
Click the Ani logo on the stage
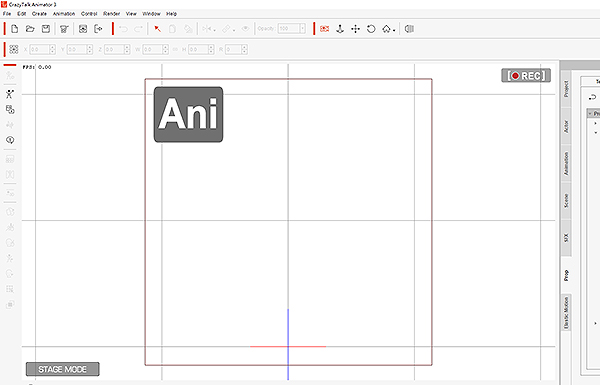(188, 114)
